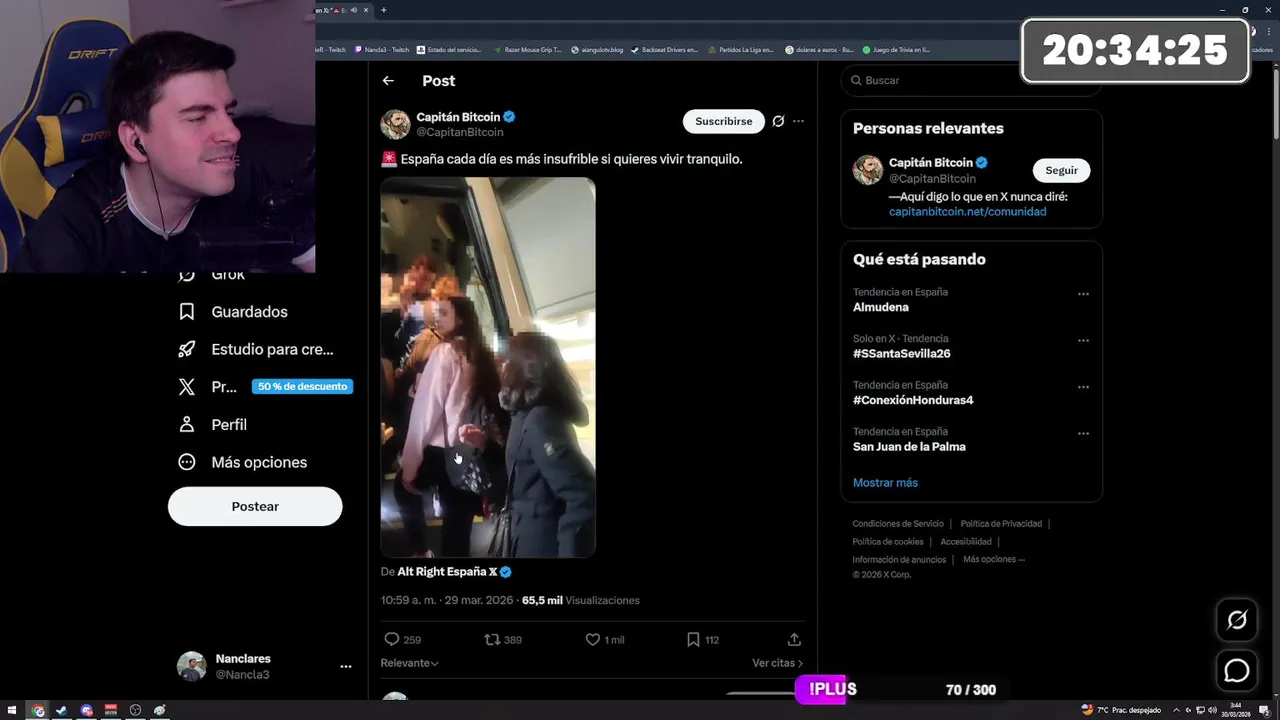Image resolution: width=1280 pixels, height=720 pixels.
Task: Open options for #SSantaSevilla26 trend
Action: pyautogui.click(x=1083, y=341)
